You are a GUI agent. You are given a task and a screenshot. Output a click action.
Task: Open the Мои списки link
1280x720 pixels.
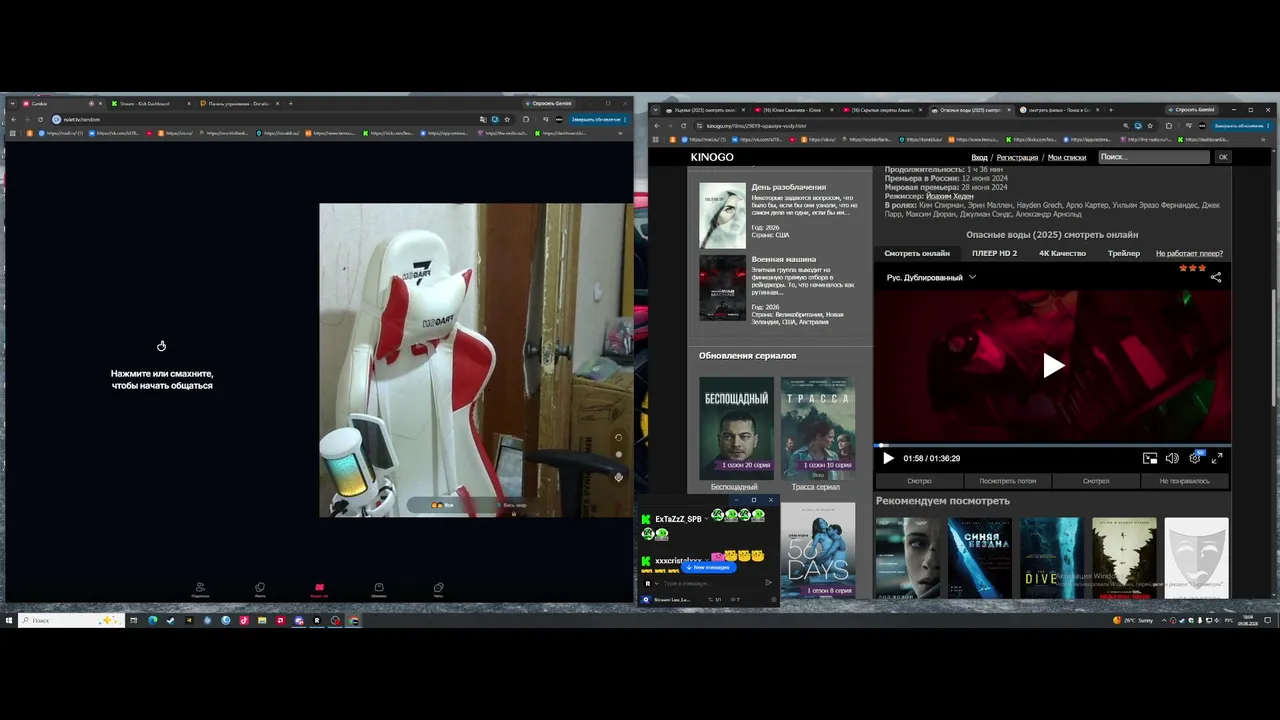tap(1067, 157)
